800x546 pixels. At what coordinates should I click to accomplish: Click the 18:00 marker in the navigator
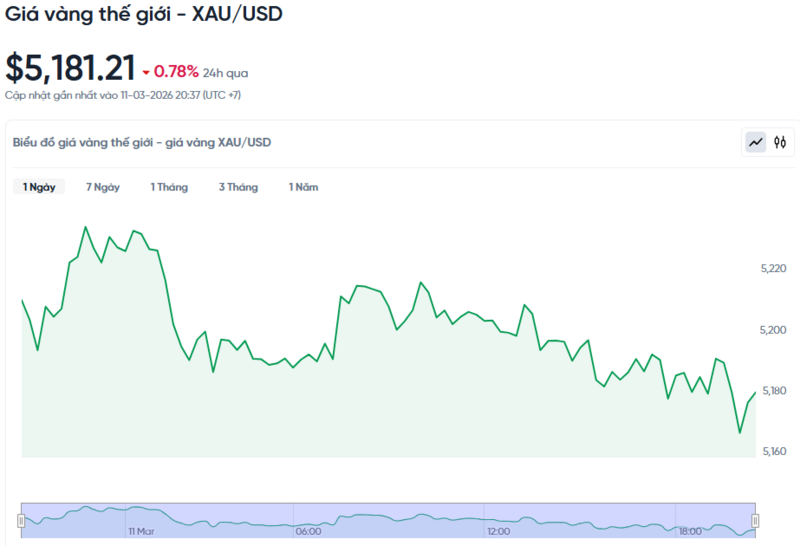coord(690,531)
